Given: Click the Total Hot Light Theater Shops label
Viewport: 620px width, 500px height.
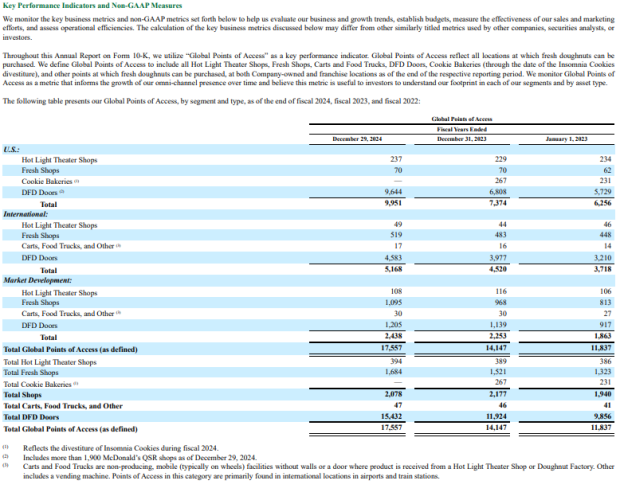Looking at the screenshot, I should (50, 362).
